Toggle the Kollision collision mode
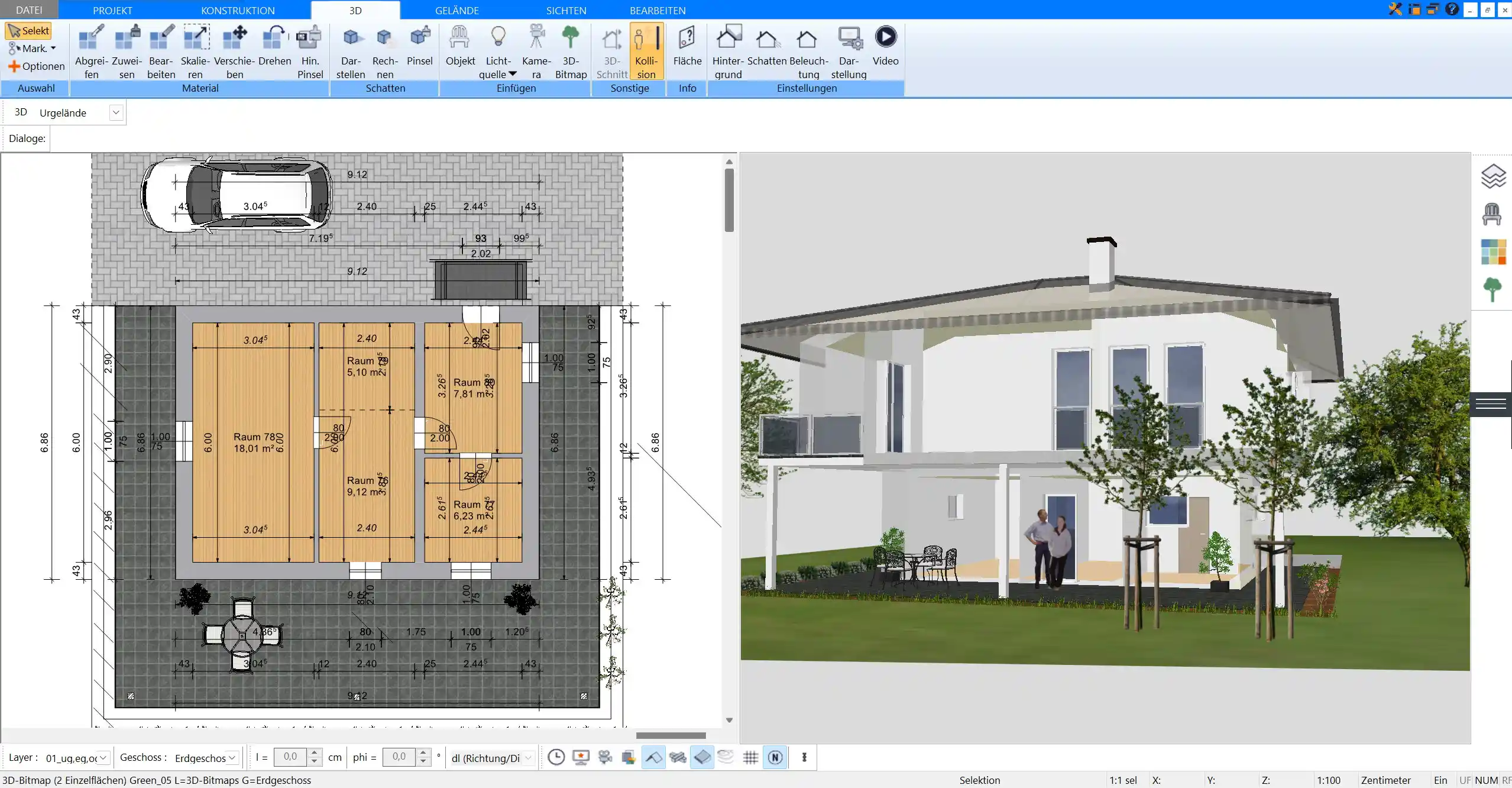The image size is (1512, 788). coord(646,51)
